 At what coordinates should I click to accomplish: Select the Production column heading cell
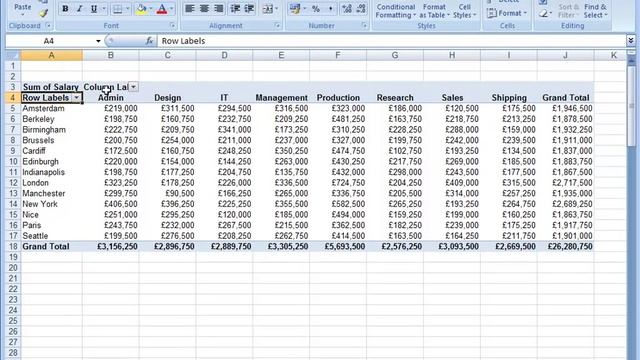[338, 98]
